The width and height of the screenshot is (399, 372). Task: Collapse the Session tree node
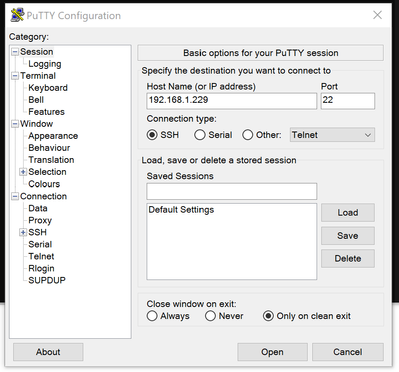[x=15, y=52]
